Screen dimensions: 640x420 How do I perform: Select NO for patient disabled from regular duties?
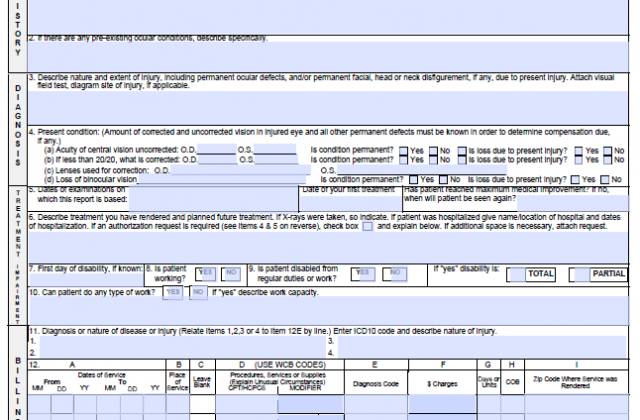(x=395, y=273)
